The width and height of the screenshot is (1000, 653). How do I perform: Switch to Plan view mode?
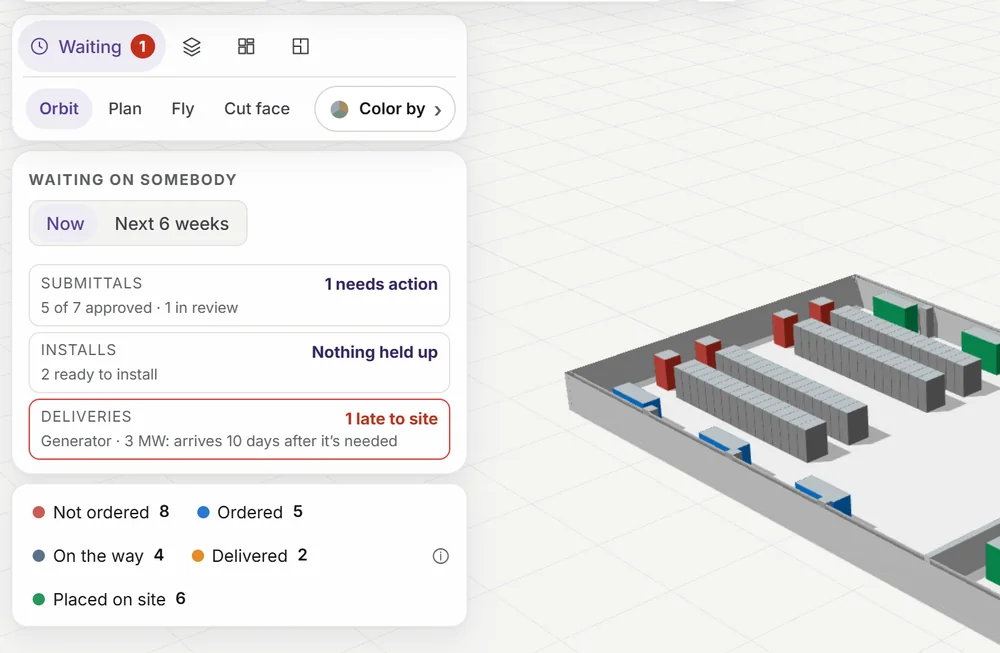pyautogui.click(x=125, y=109)
